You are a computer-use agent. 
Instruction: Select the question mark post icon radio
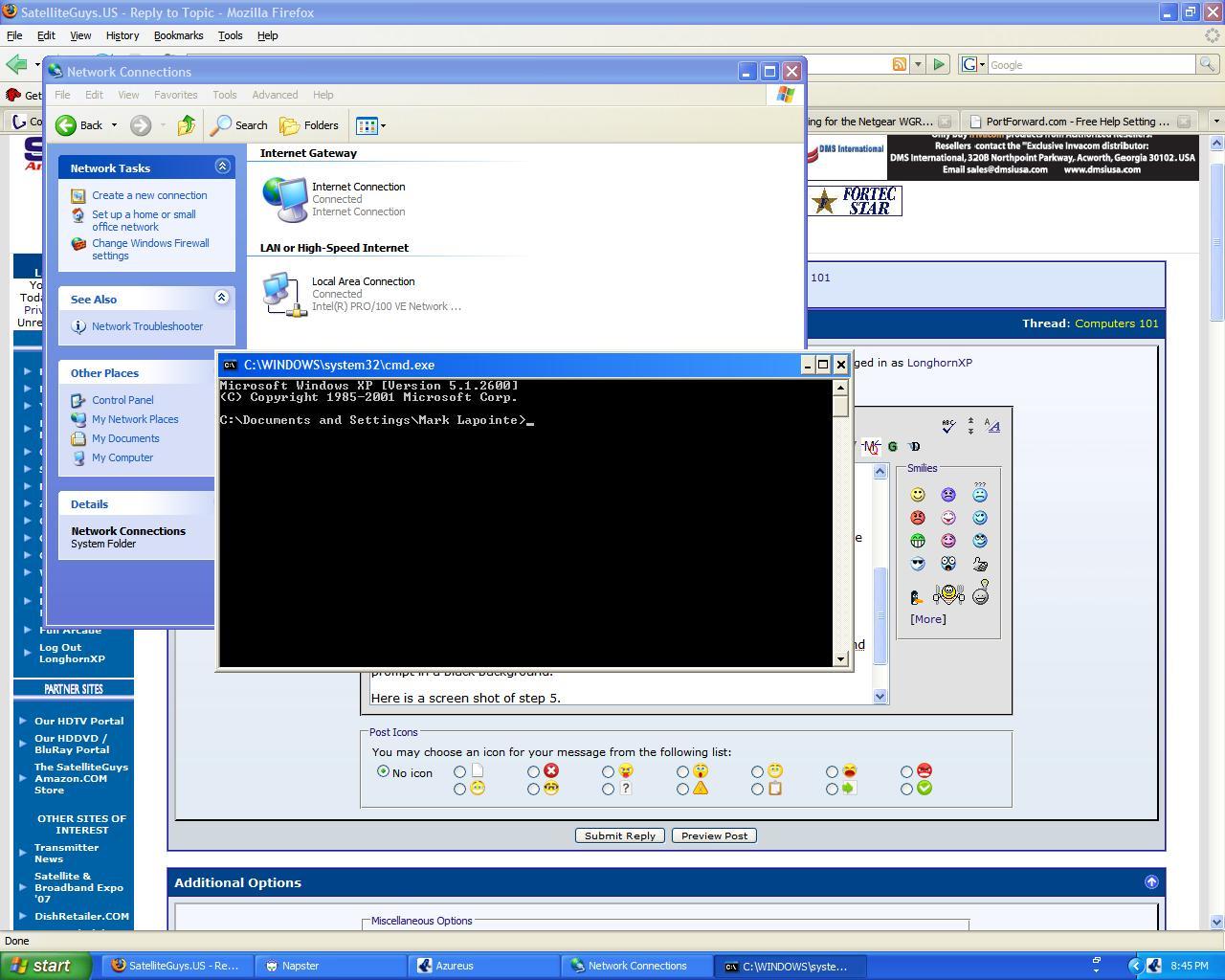(609, 790)
